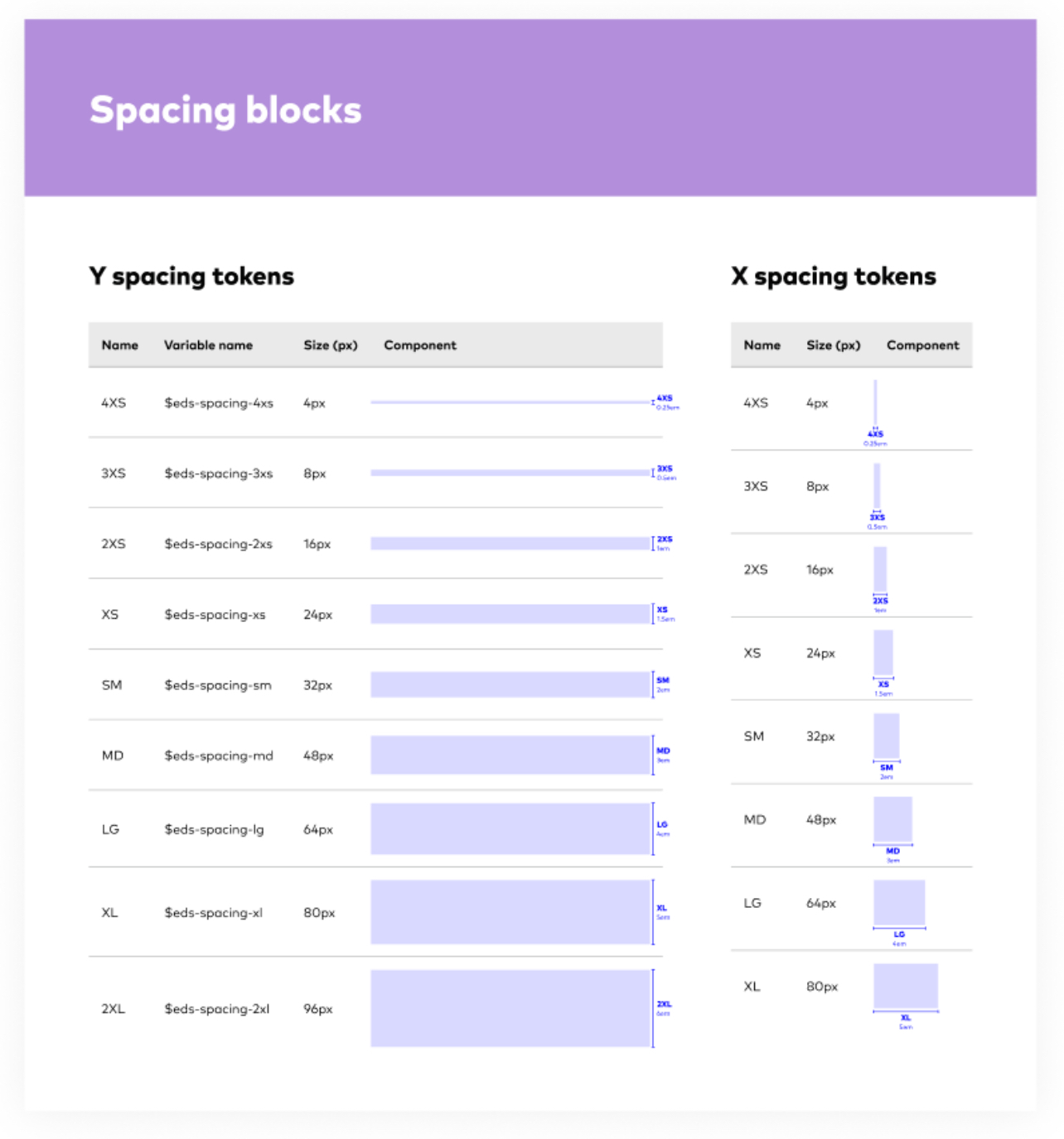Click the $eds-spacing-xs variable name
The width and height of the screenshot is (1064, 1139).
pos(215,615)
